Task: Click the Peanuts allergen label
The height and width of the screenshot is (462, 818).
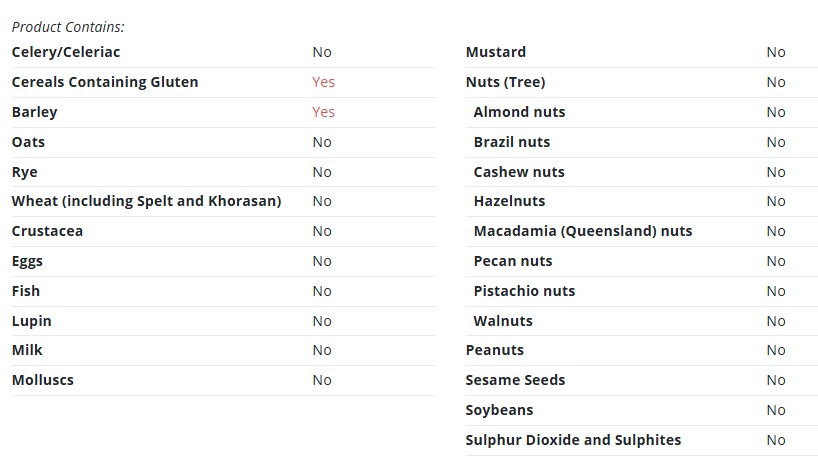Action: (x=495, y=350)
